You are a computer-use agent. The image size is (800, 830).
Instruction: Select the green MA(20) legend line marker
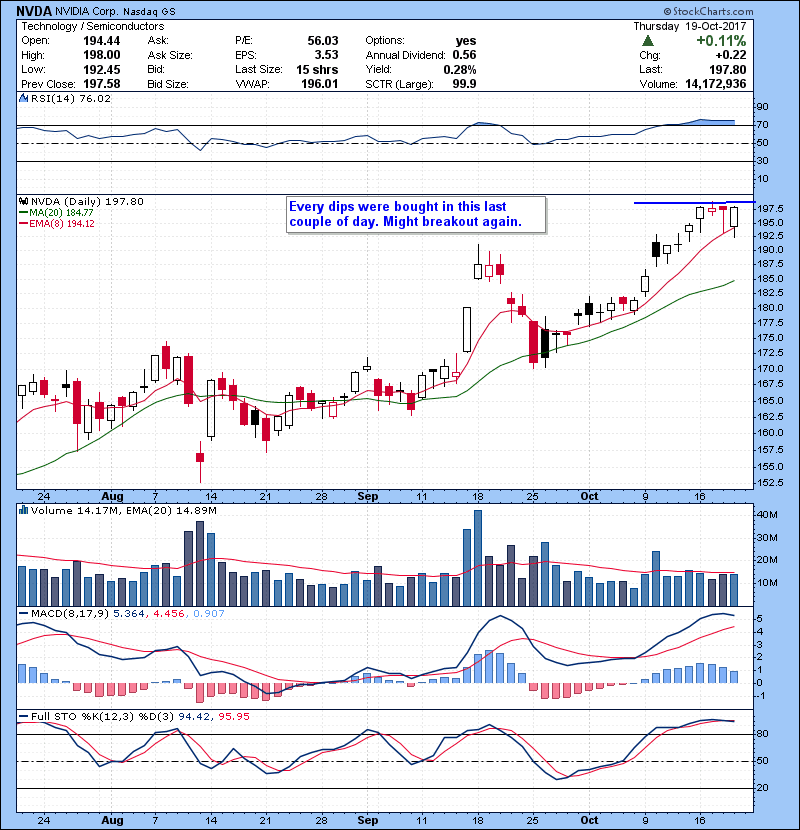[x=22, y=212]
